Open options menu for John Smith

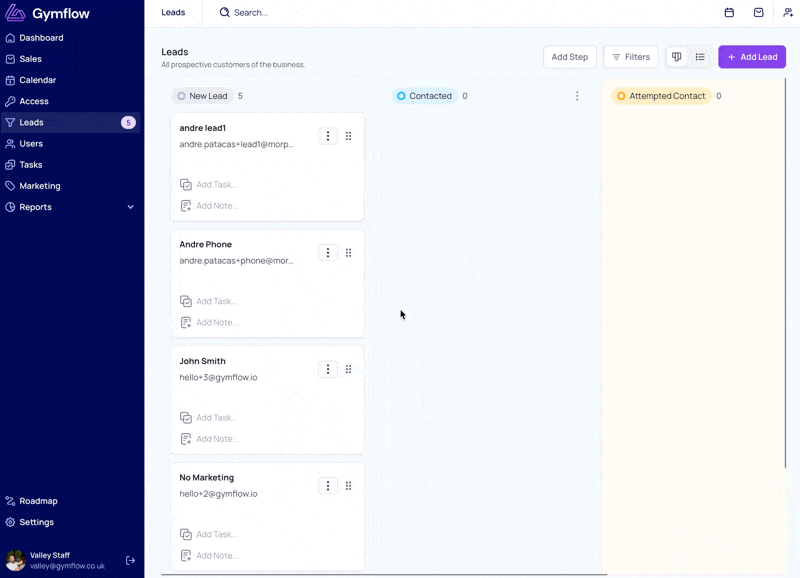point(328,369)
